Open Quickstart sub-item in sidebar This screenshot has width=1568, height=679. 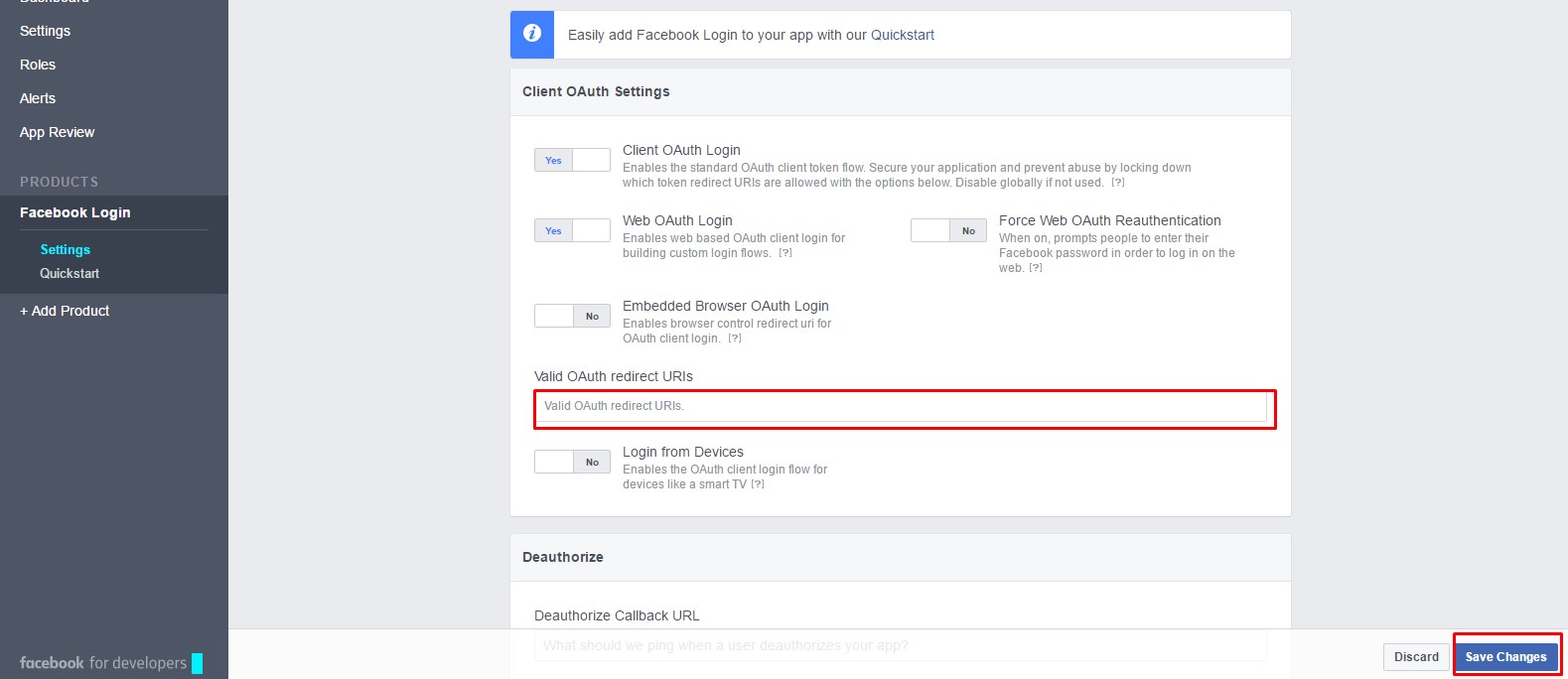point(70,273)
